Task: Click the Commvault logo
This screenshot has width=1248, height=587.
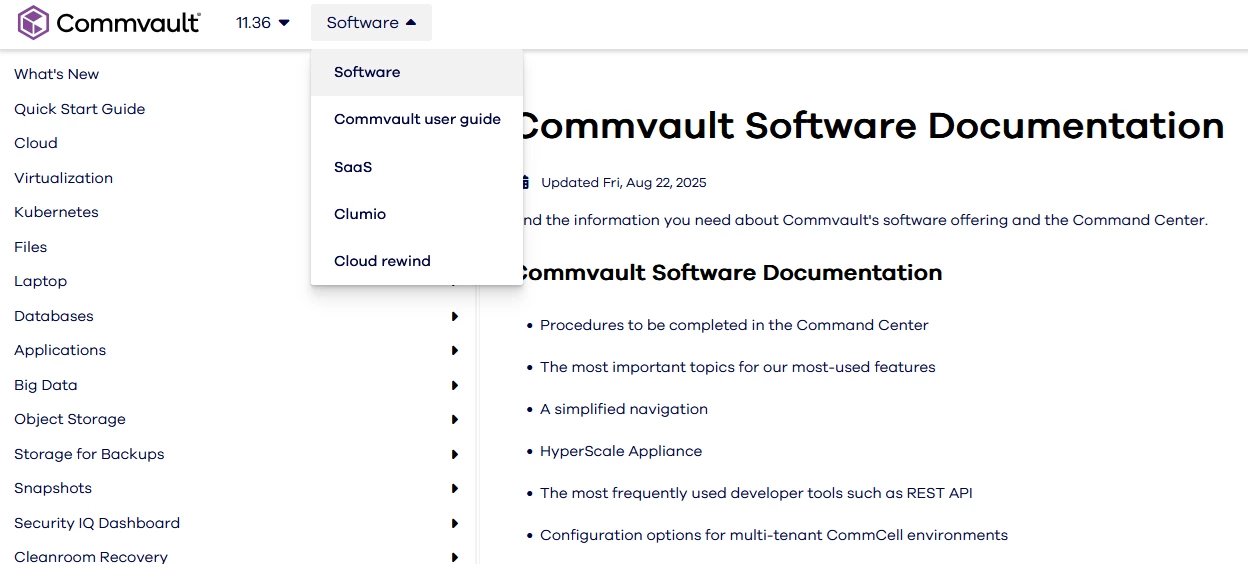Action: click(x=109, y=22)
